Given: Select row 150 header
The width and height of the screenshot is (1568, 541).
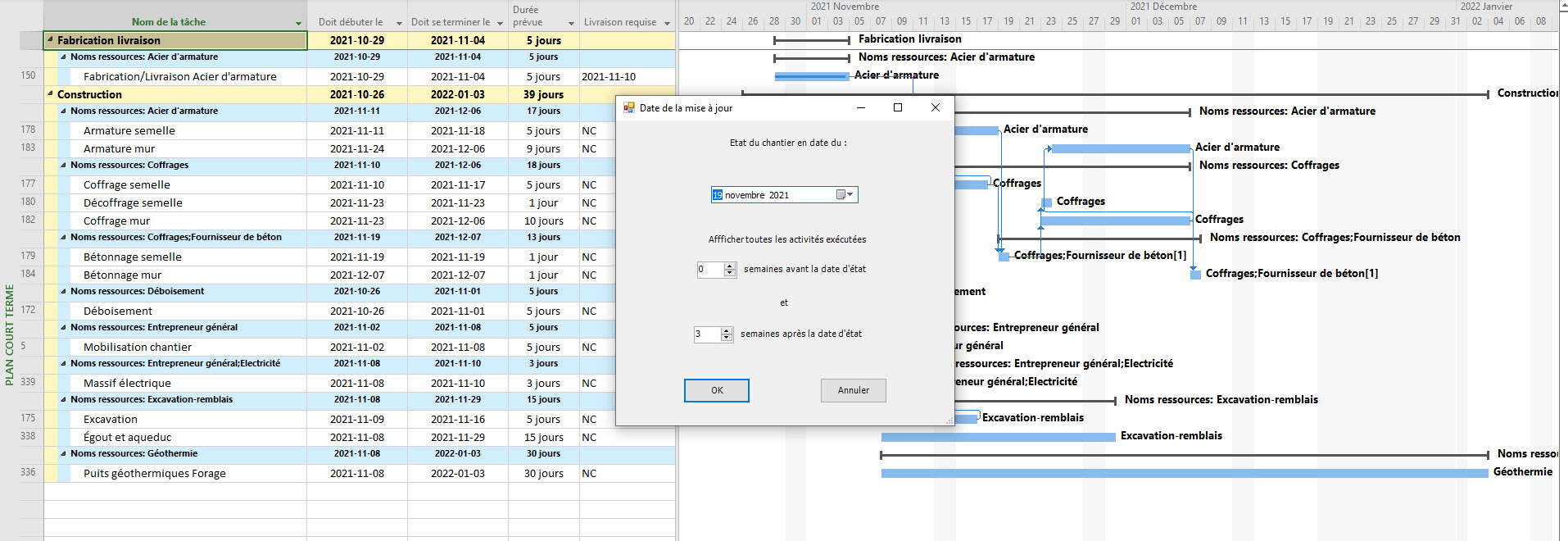Looking at the screenshot, I should tap(29, 75).
